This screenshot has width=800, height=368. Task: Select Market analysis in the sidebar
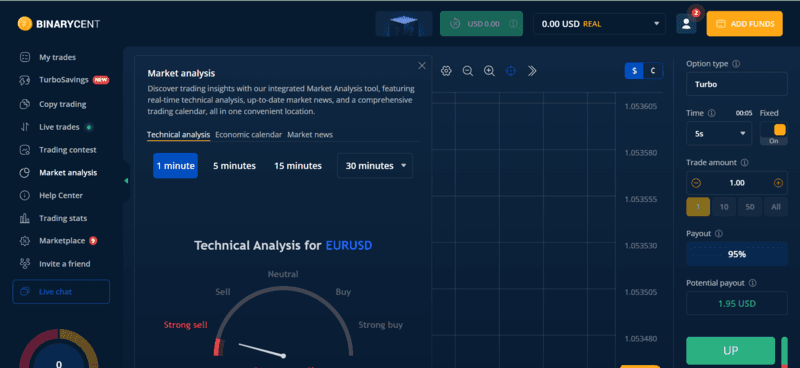(68, 173)
